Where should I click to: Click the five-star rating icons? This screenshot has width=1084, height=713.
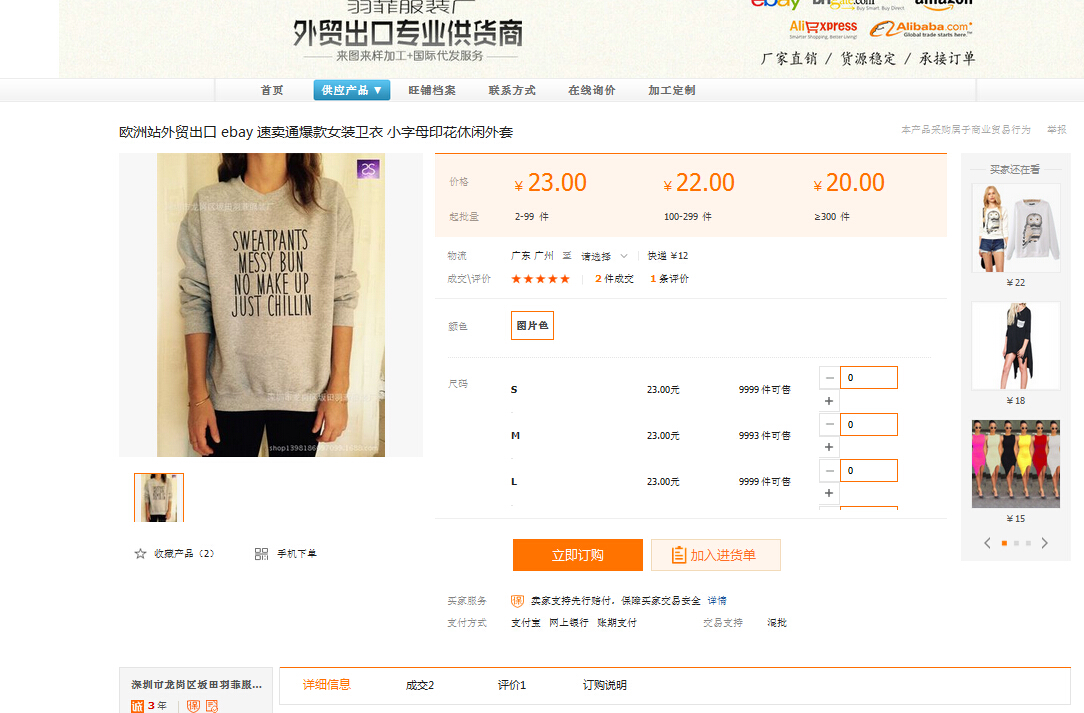coord(540,279)
